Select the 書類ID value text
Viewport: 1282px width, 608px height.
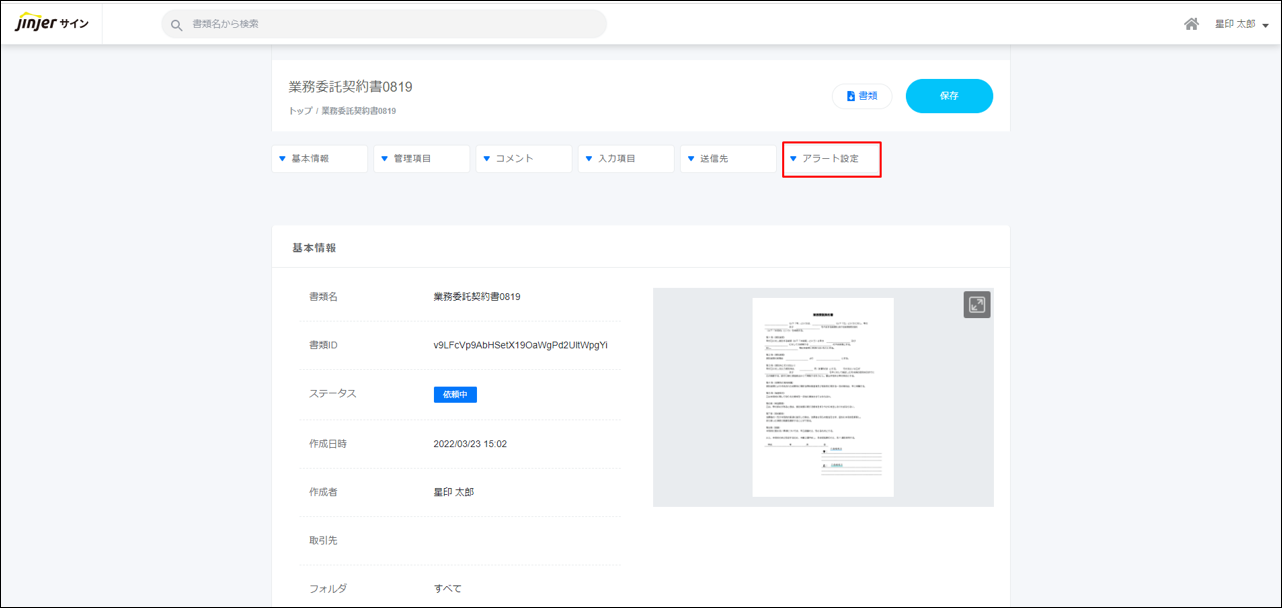coord(520,345)
